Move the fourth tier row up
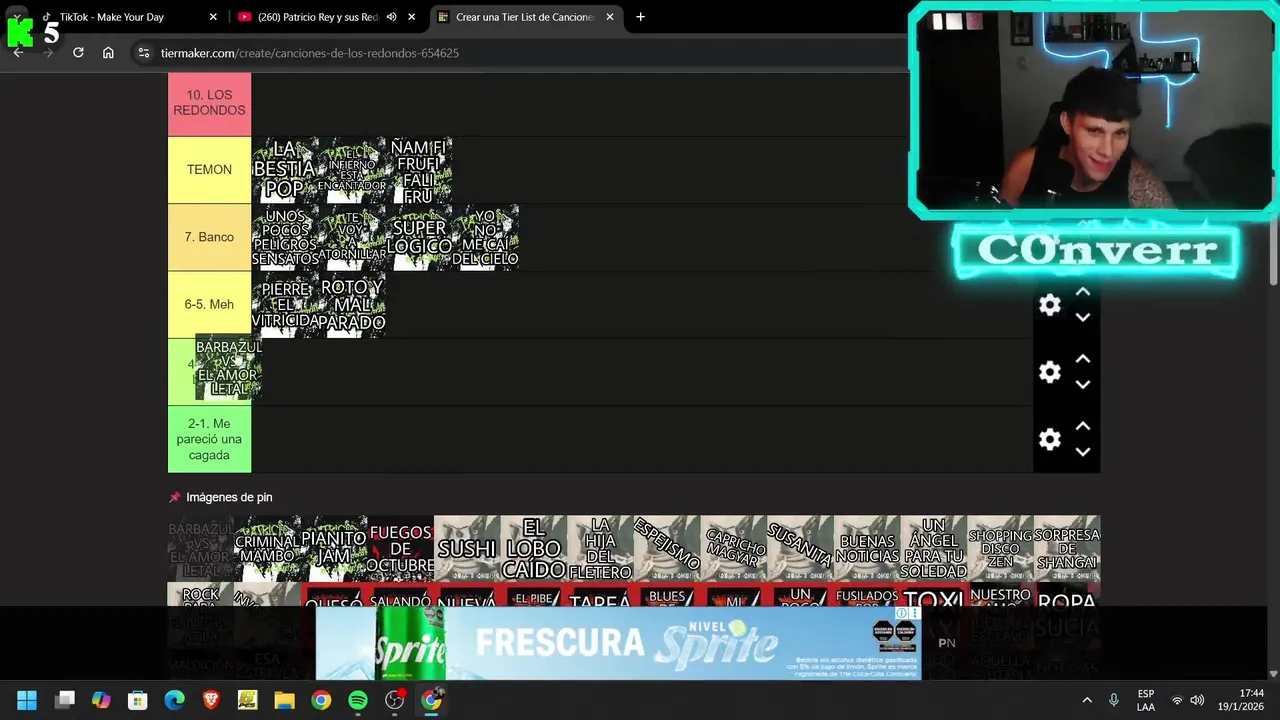The width and height of the screenshot is (1280, 720). click(x=1082, y=359)
